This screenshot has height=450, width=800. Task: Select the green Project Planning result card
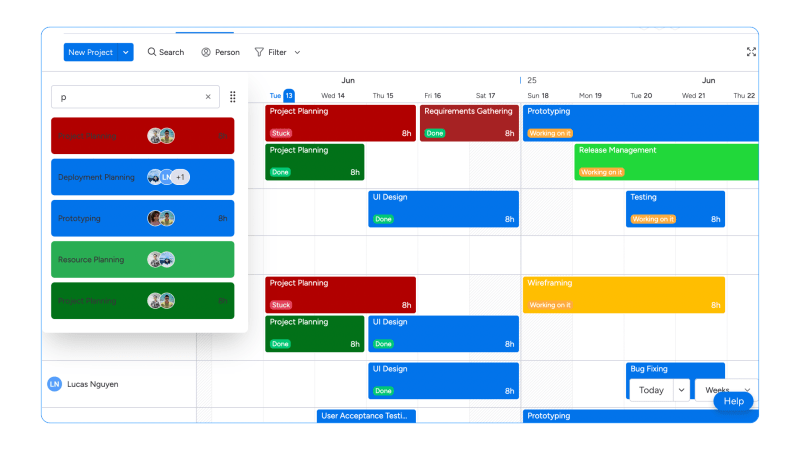(x=143, y=301)
